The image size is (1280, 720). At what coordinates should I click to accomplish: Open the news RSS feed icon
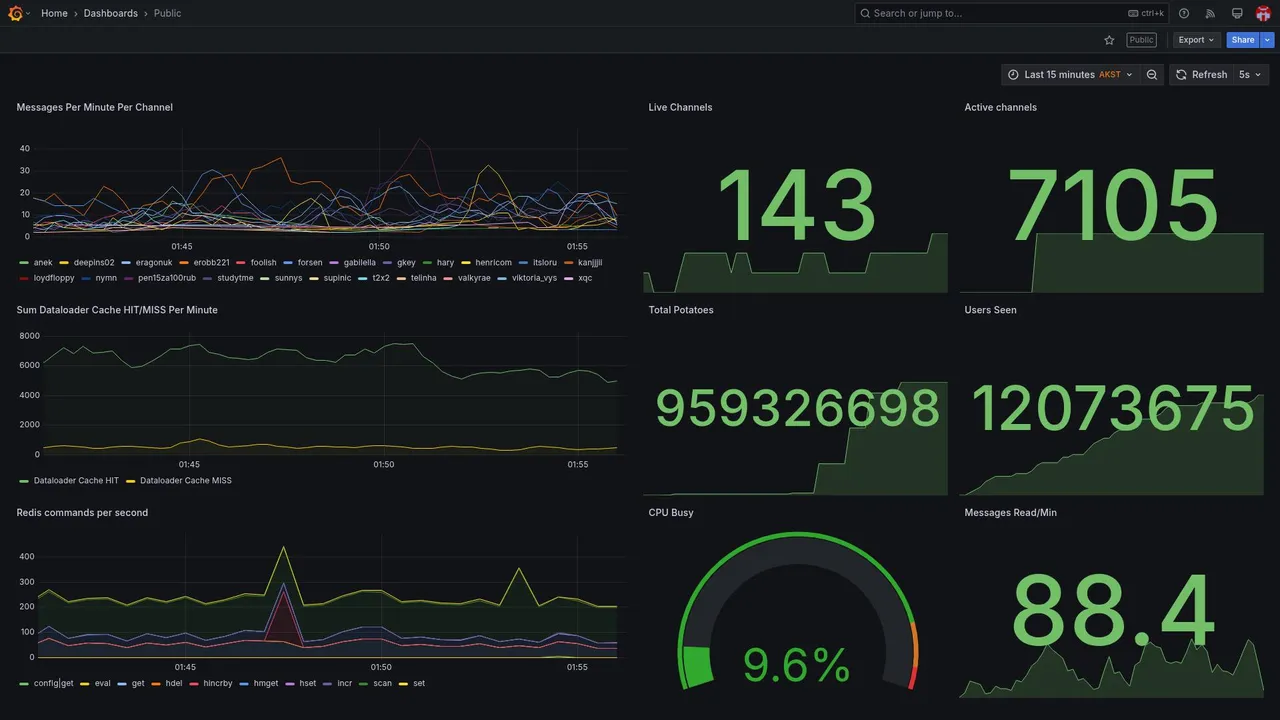click(1210, 13)
